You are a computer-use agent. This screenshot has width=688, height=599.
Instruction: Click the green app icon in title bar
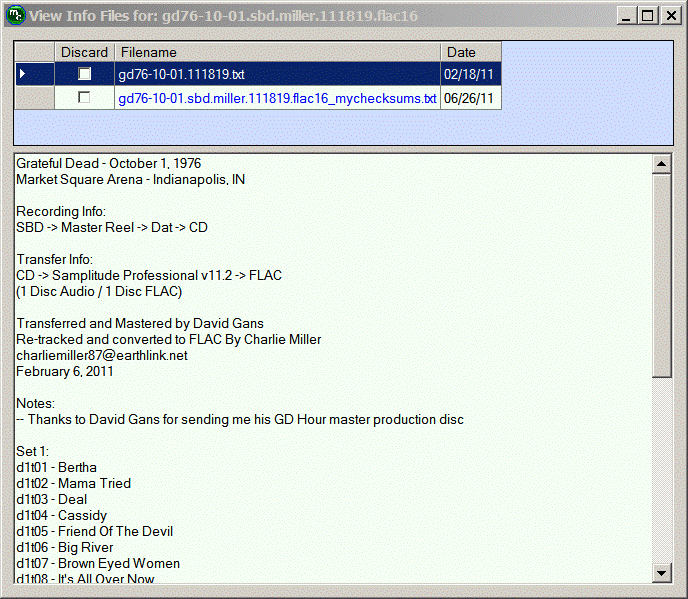click(15, 15)
